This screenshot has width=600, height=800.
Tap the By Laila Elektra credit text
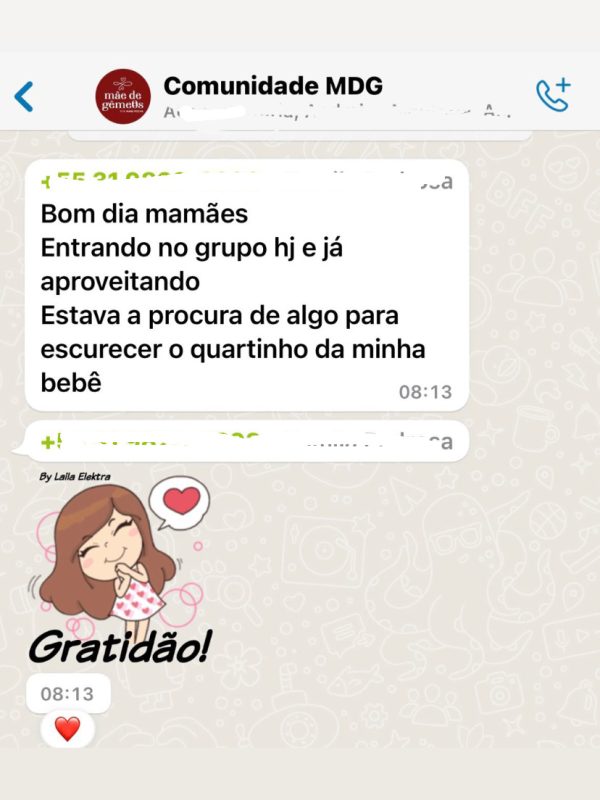click(75, 477)
